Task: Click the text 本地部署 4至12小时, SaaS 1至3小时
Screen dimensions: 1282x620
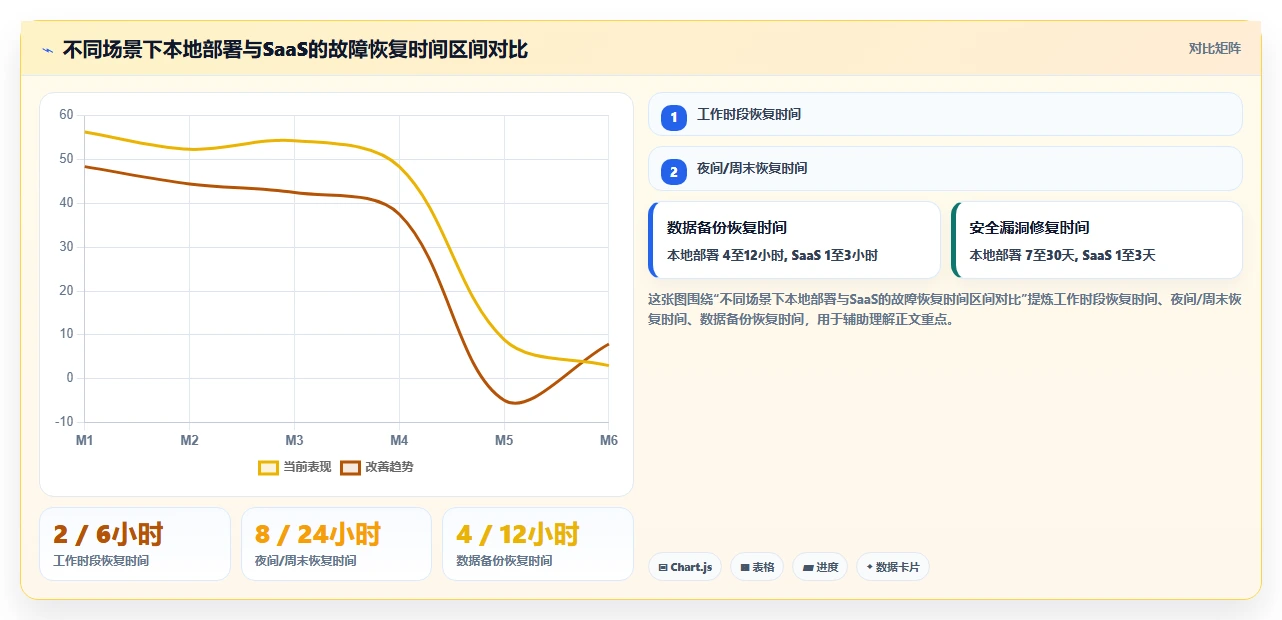Action: (x=772, y=255)
